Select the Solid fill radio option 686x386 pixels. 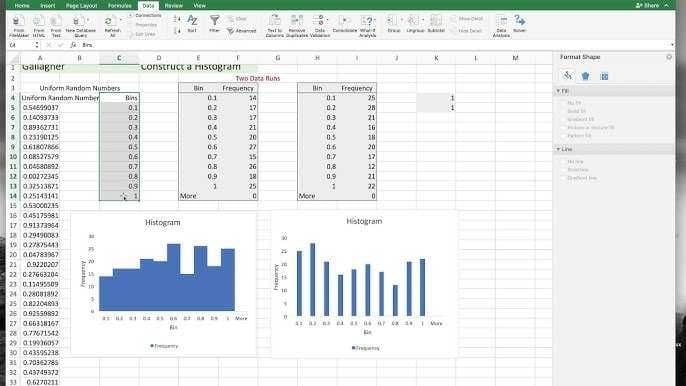pyautogui.click(x=563, y=111)
